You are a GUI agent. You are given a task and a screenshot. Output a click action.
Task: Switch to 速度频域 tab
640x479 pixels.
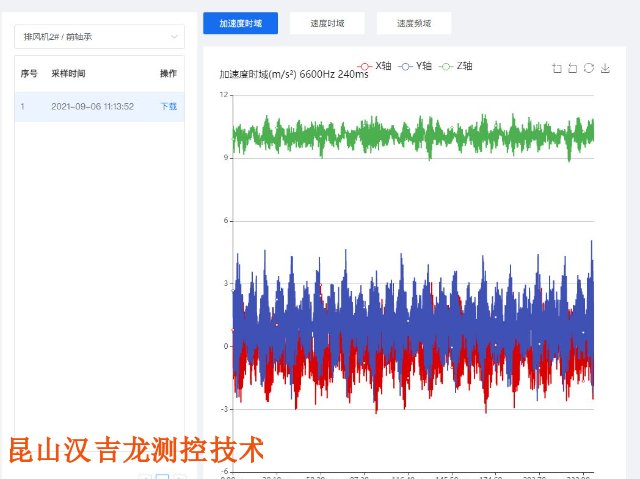[x=413, y=23]
